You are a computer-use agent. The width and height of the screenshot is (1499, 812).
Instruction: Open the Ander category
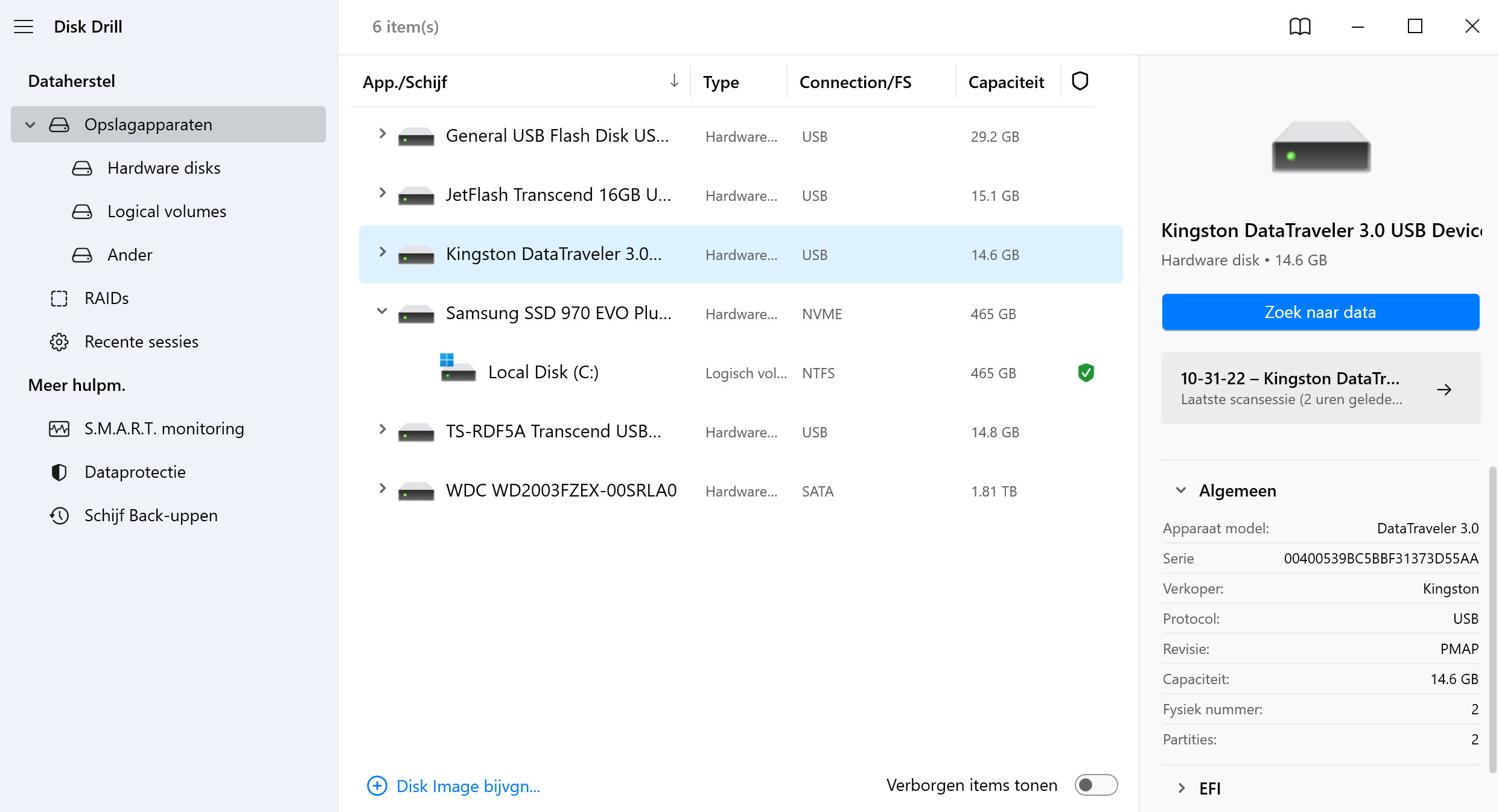(x=130, y=255)
